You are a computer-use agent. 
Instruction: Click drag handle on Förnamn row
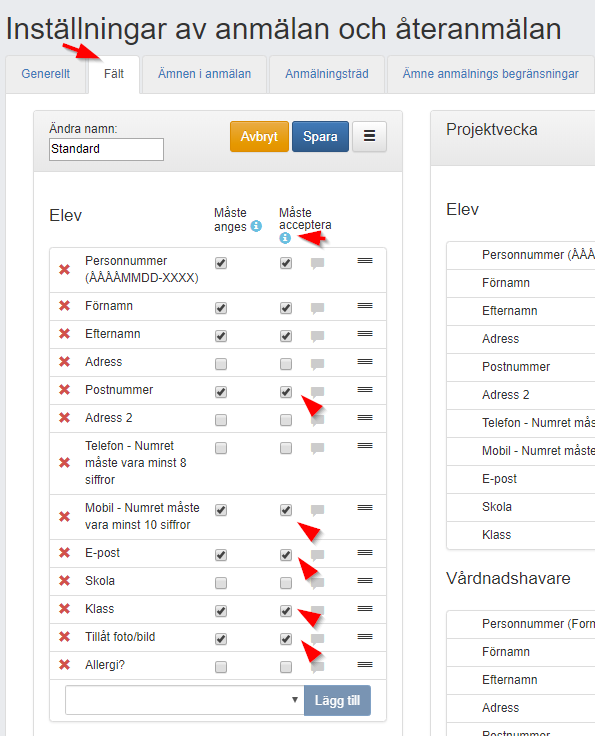(x=365, y=306)
